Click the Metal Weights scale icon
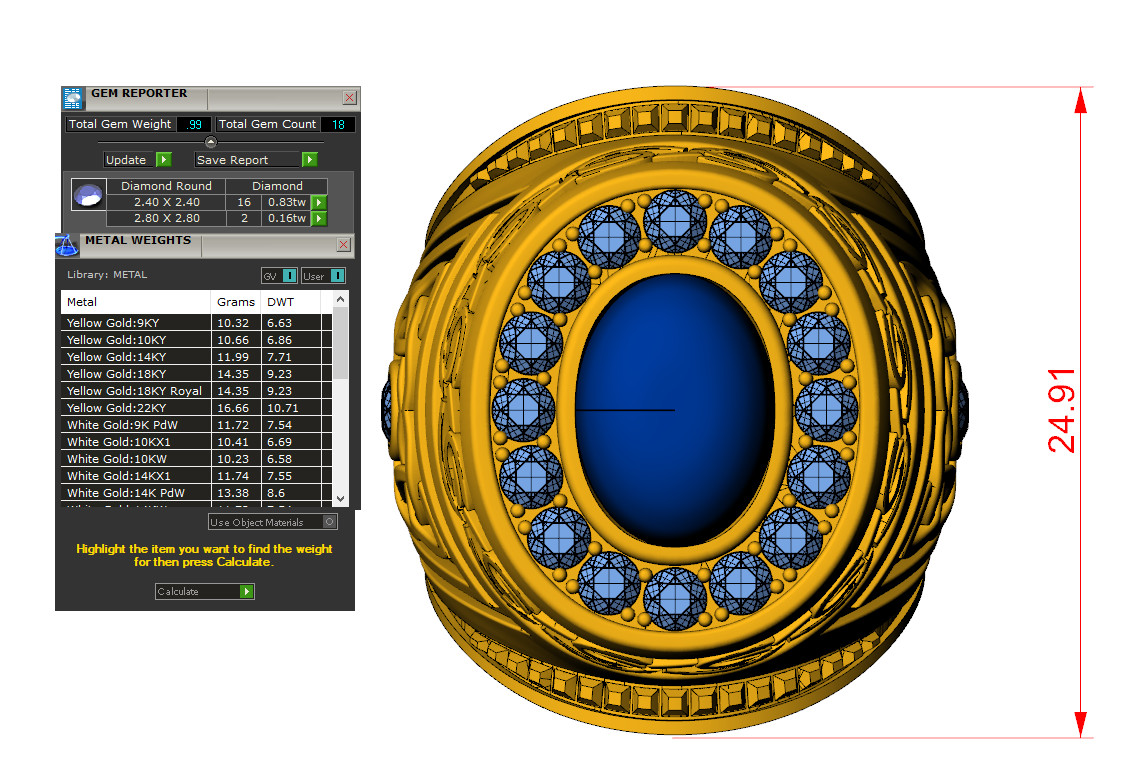Image resolution: width=1131 pixels, height=770 pixels. pos(67,245)
